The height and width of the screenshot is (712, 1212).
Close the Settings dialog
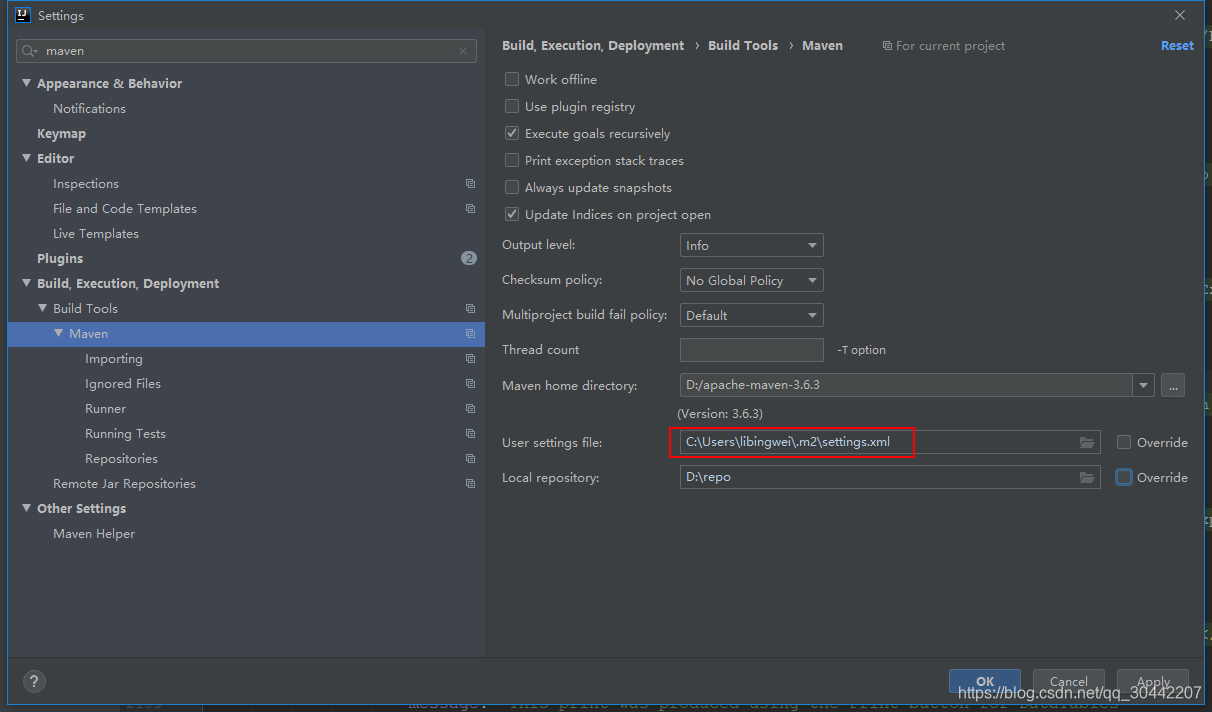click(1180, 15)
